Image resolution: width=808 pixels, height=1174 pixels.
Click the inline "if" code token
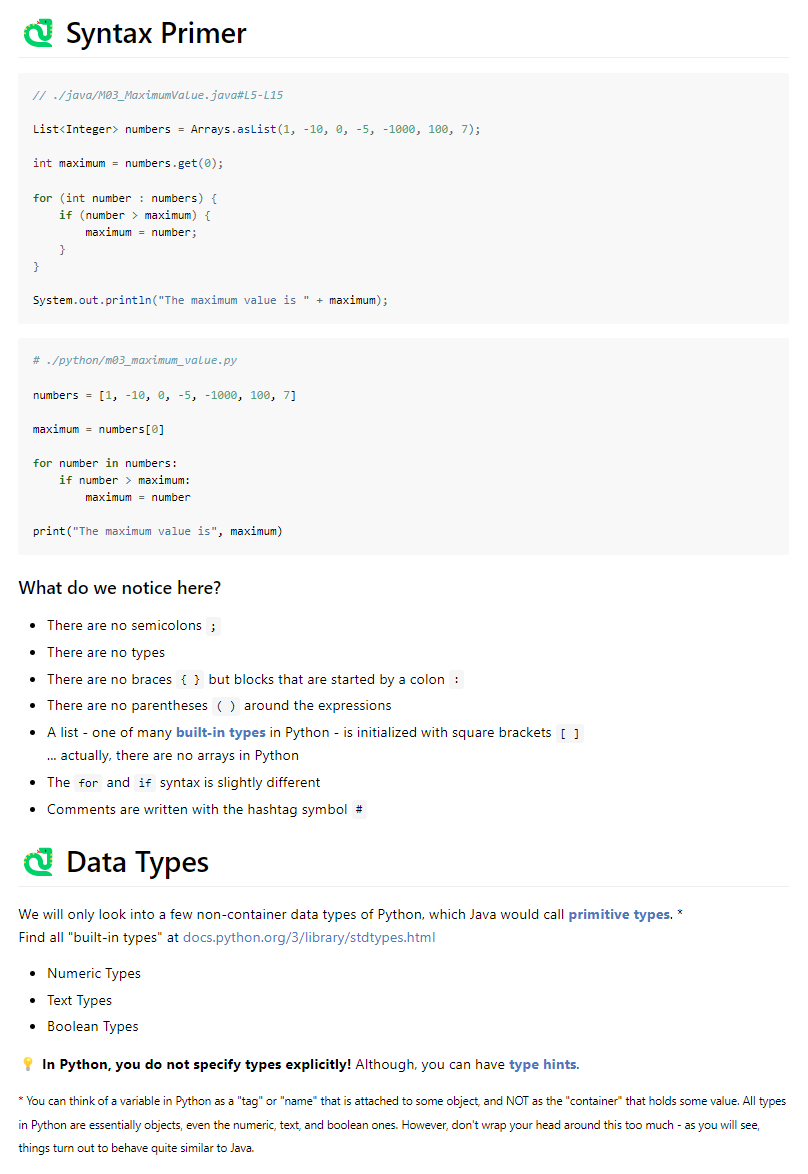pos(145,783)
